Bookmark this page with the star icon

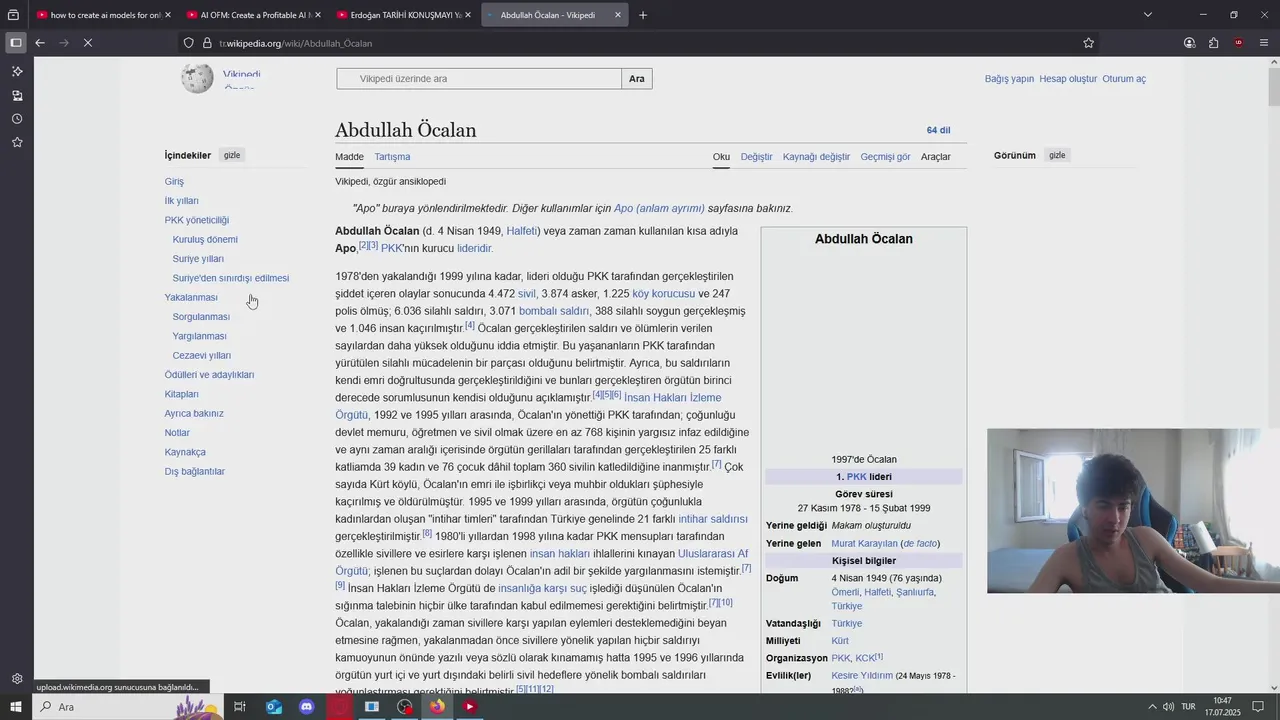(x=1088, y=43)
